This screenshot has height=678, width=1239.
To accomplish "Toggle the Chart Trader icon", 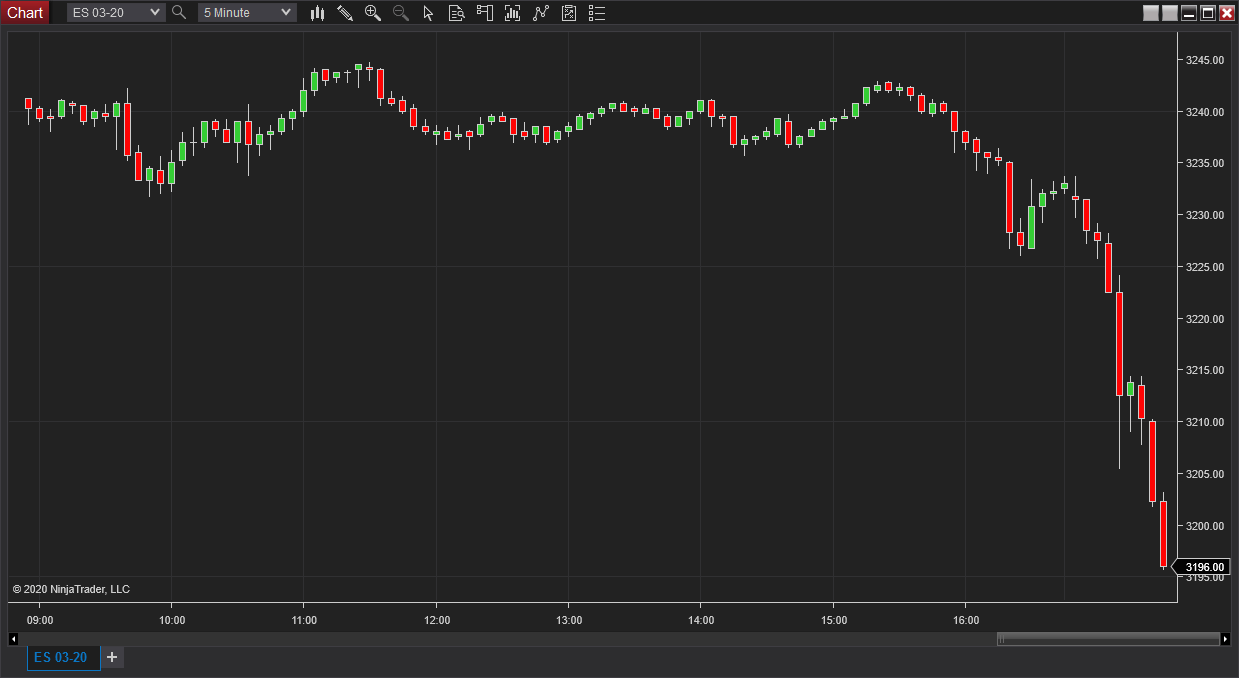I will [x=485, y=13].
